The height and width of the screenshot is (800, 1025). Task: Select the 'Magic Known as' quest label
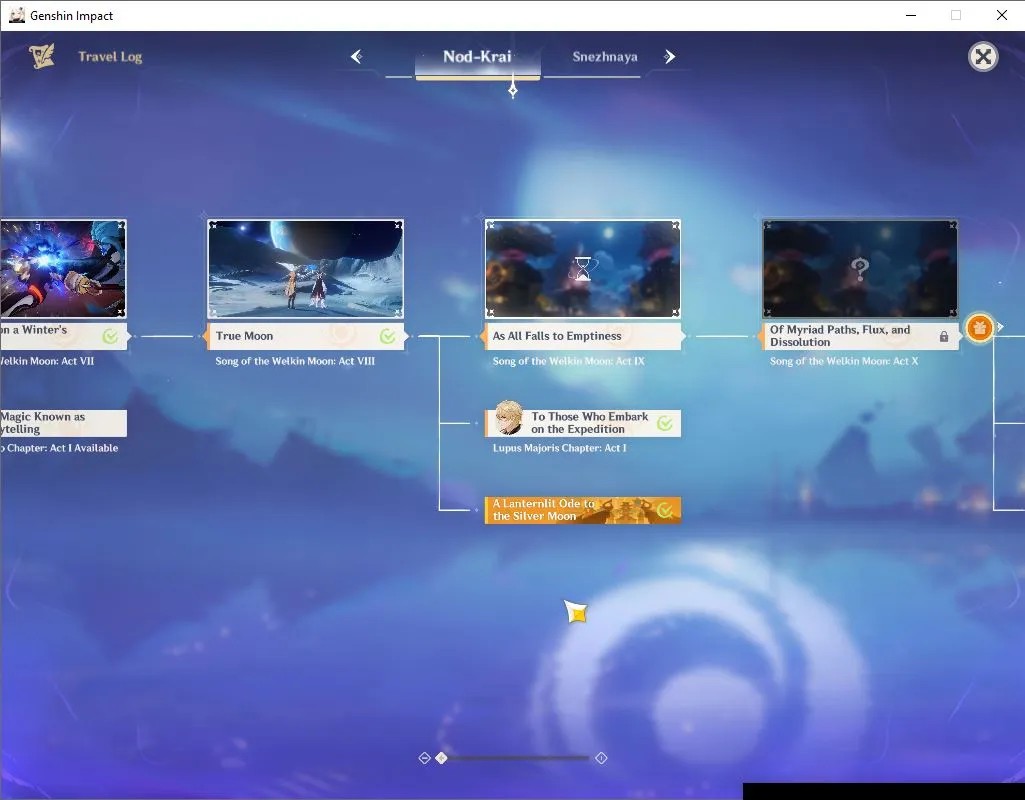click(63, 423)
